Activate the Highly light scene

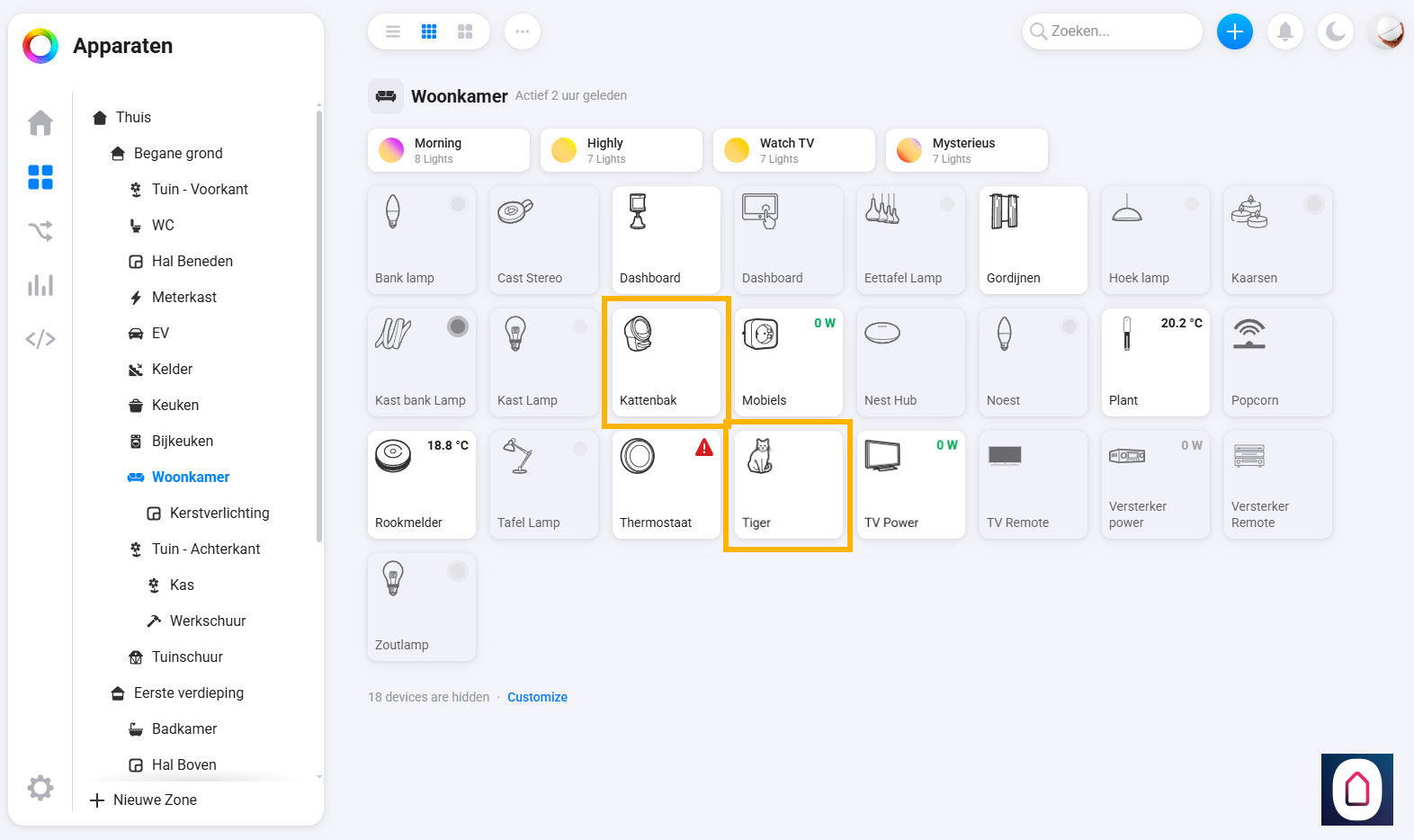click(x=622, y=150)
